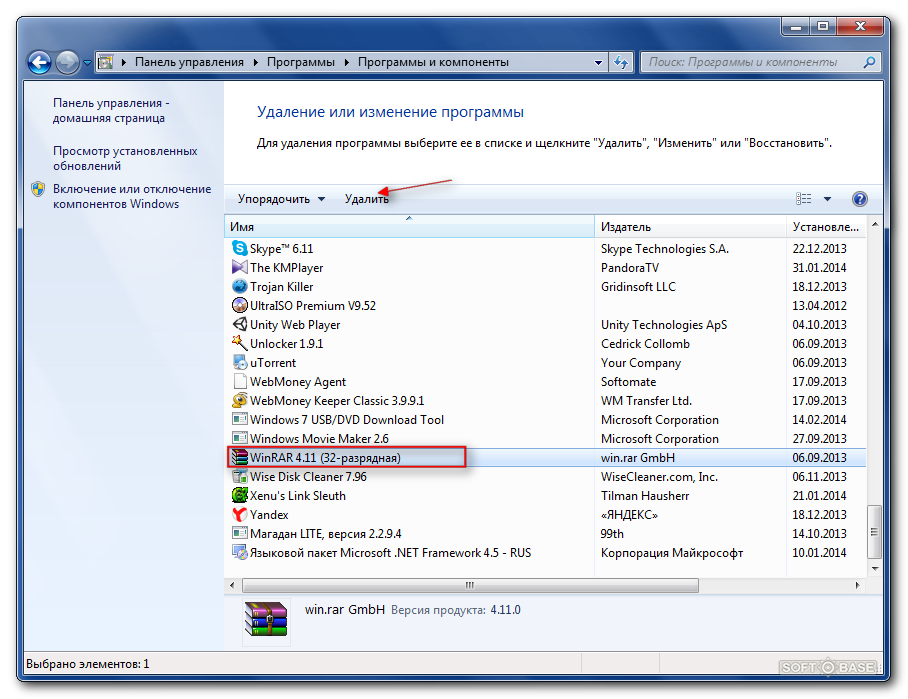Expand the address bar history dropdown

pos(598,62)
